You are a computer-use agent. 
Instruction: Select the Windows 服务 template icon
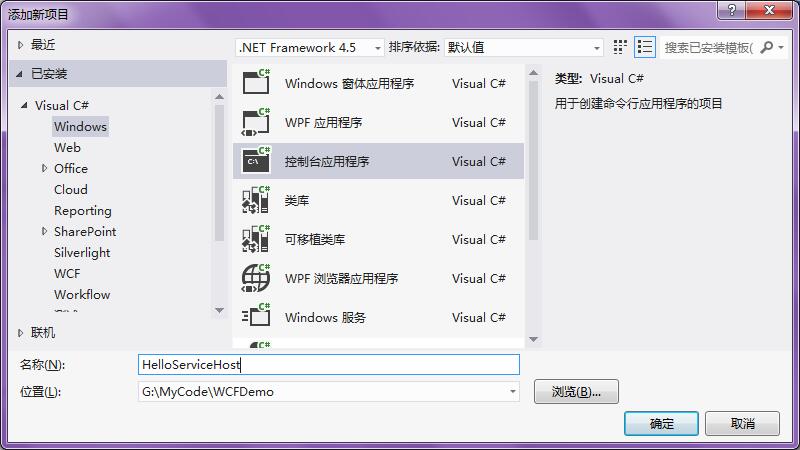point(256,316)
